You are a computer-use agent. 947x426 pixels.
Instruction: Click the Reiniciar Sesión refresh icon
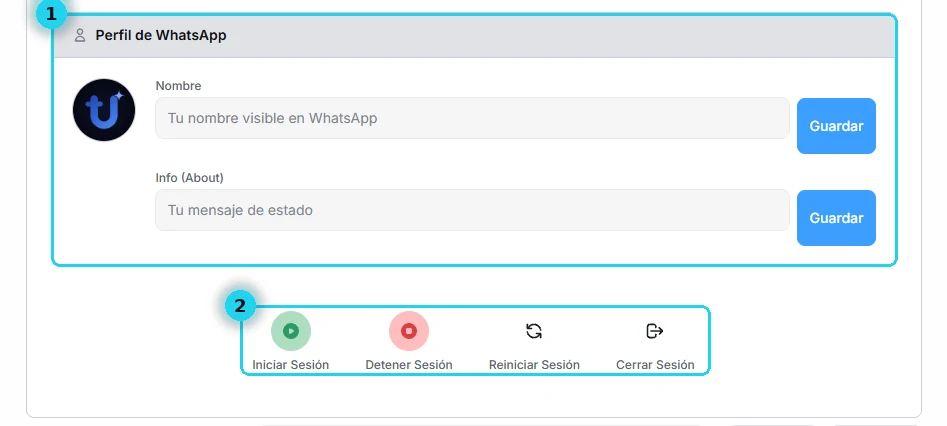(534, 331)
